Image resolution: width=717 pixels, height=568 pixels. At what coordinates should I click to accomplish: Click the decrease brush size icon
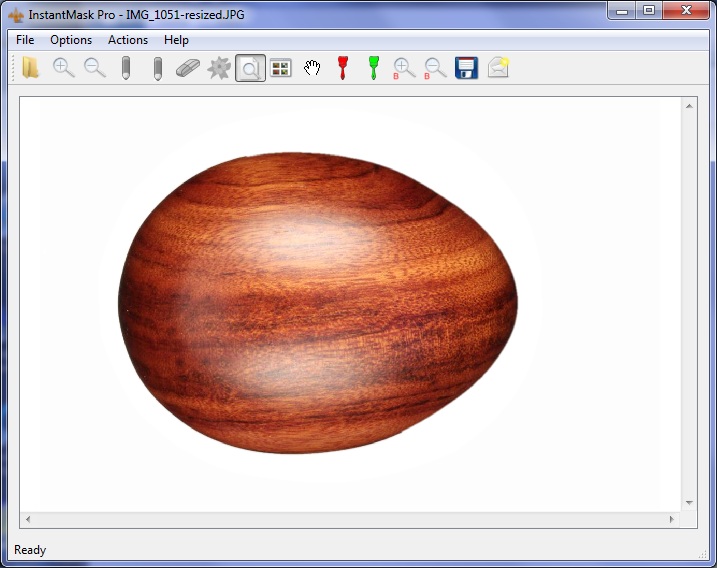pyautogui.click(x=435, y=68)
